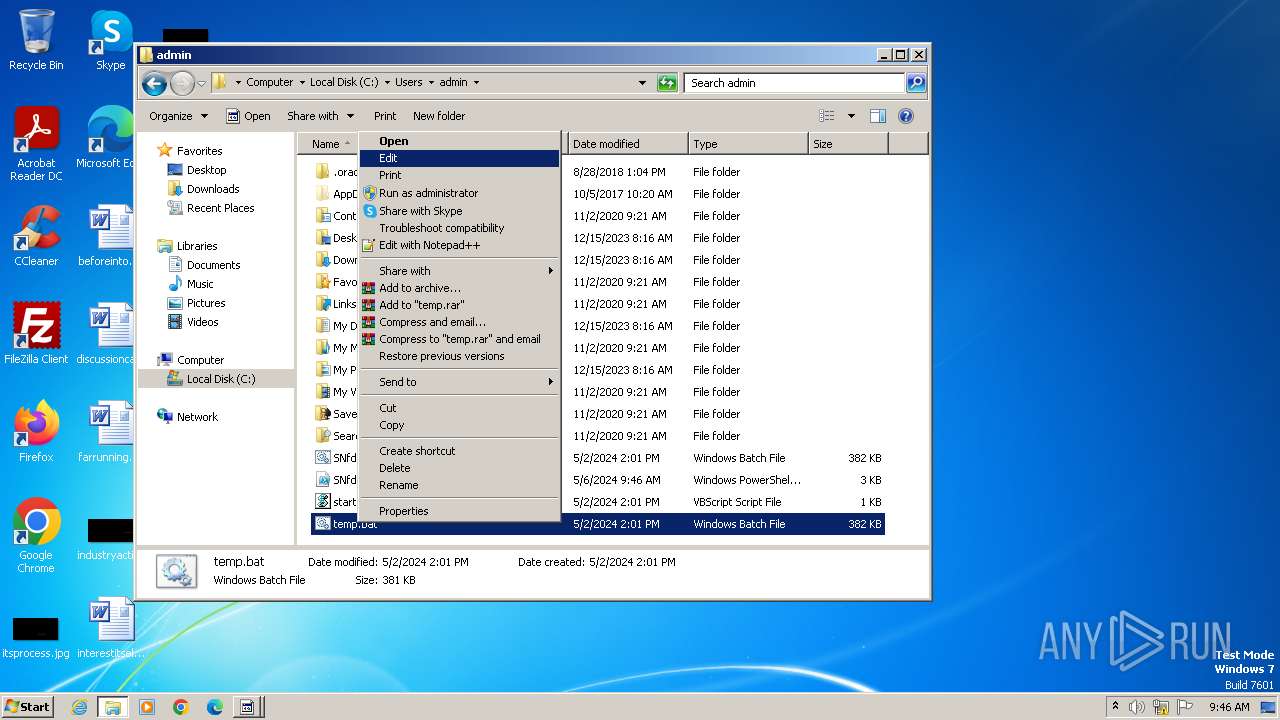Choose Add to "temp.rar"
Screen dimensions: 1280x720
click(460, 305)
